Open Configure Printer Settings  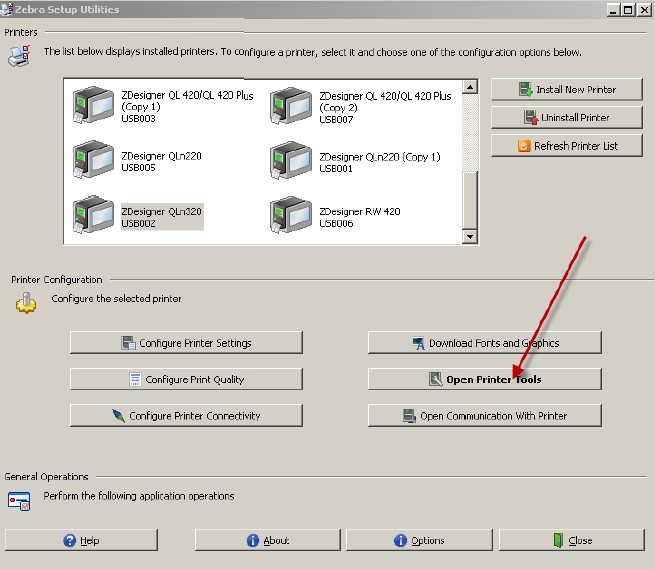[186, 343]
